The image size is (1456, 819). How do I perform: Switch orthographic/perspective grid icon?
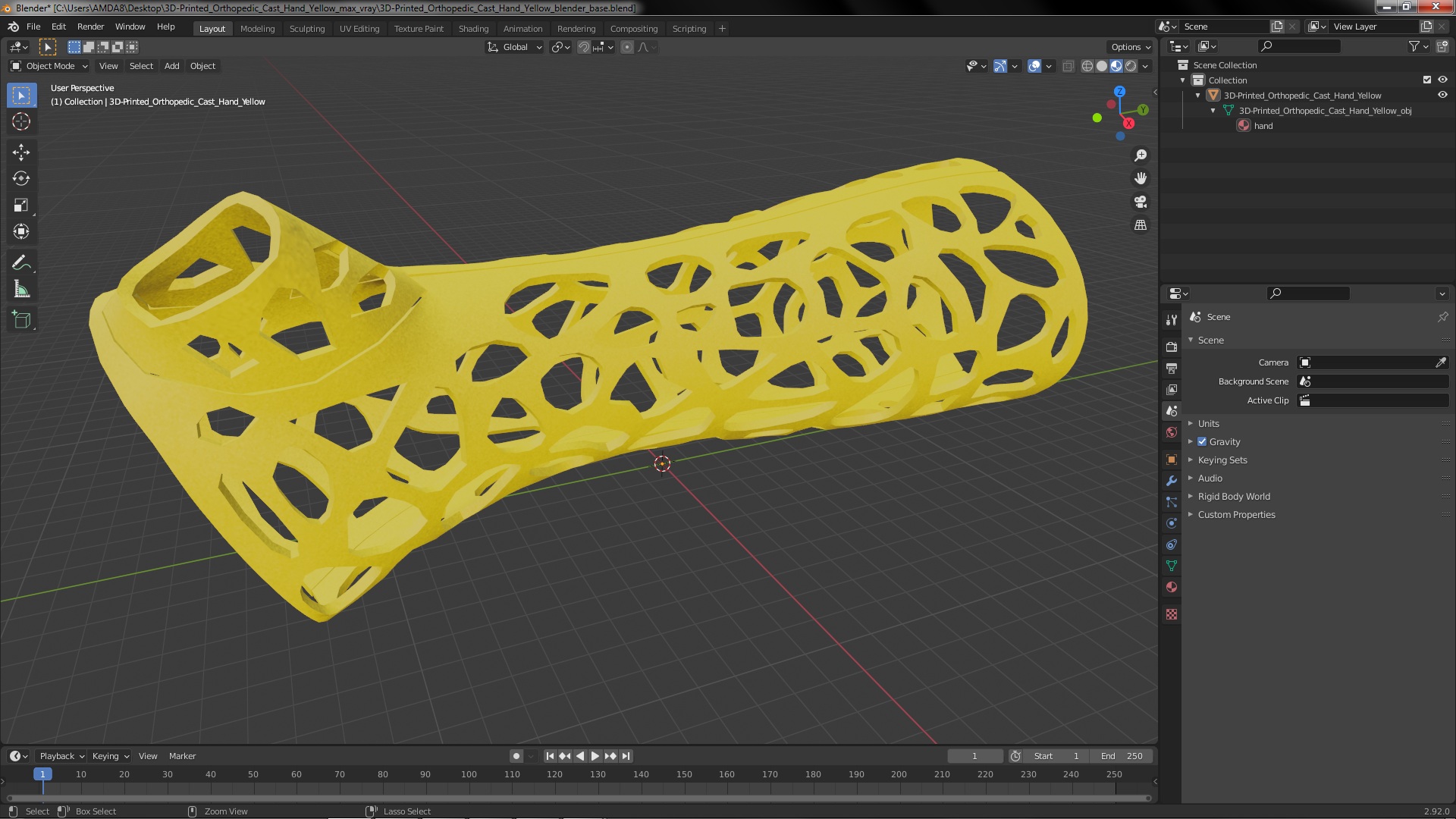tap(1141, 225)
